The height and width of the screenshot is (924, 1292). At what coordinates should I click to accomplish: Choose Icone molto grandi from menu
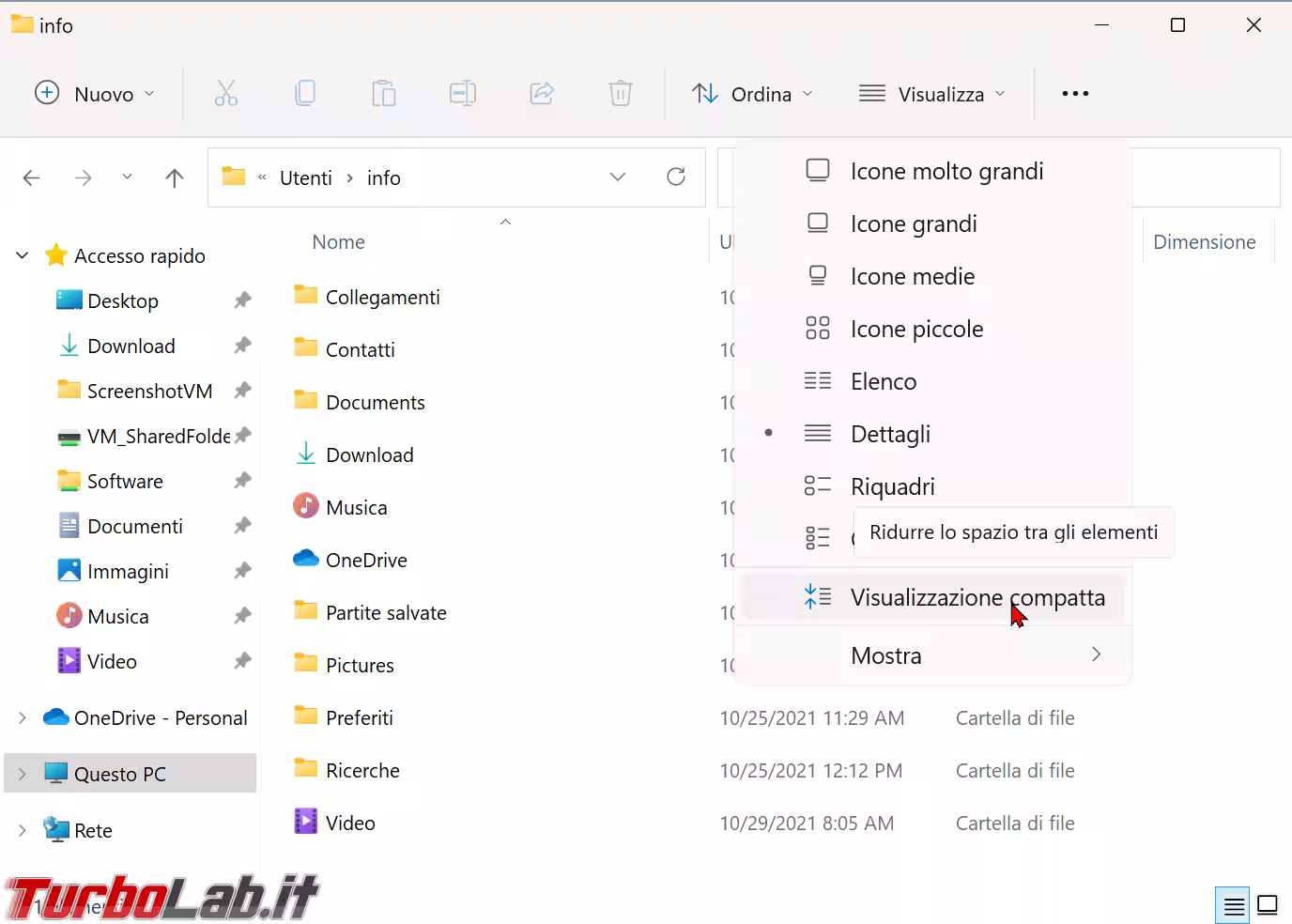tap(946, 171)
